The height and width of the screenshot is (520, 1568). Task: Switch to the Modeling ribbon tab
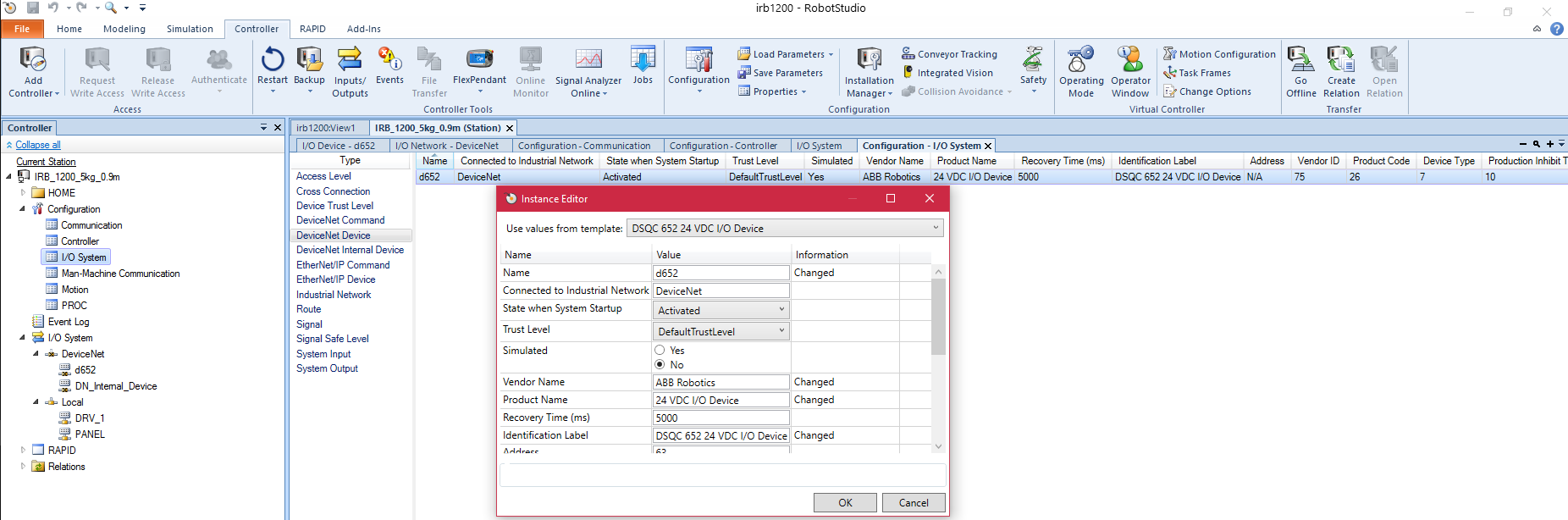[124, 29]
